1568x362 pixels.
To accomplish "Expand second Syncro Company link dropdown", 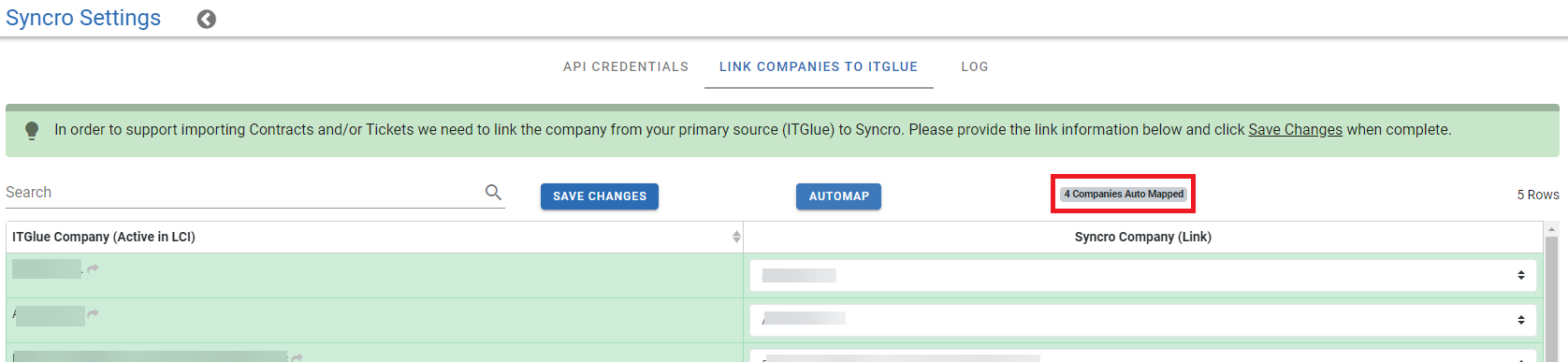I will coord(1143,320).
